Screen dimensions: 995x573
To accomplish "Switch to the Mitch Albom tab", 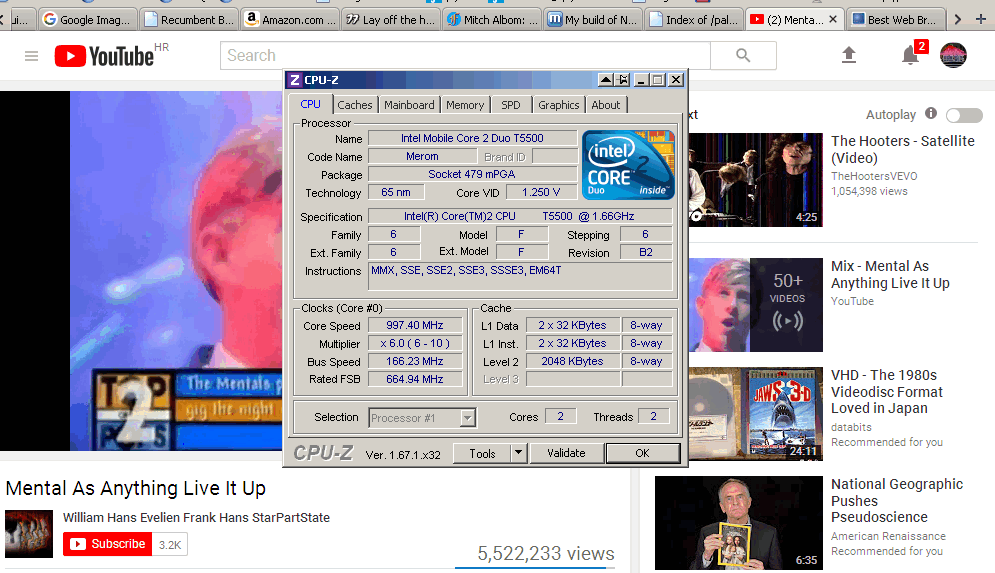I will [x=492, y=19].
